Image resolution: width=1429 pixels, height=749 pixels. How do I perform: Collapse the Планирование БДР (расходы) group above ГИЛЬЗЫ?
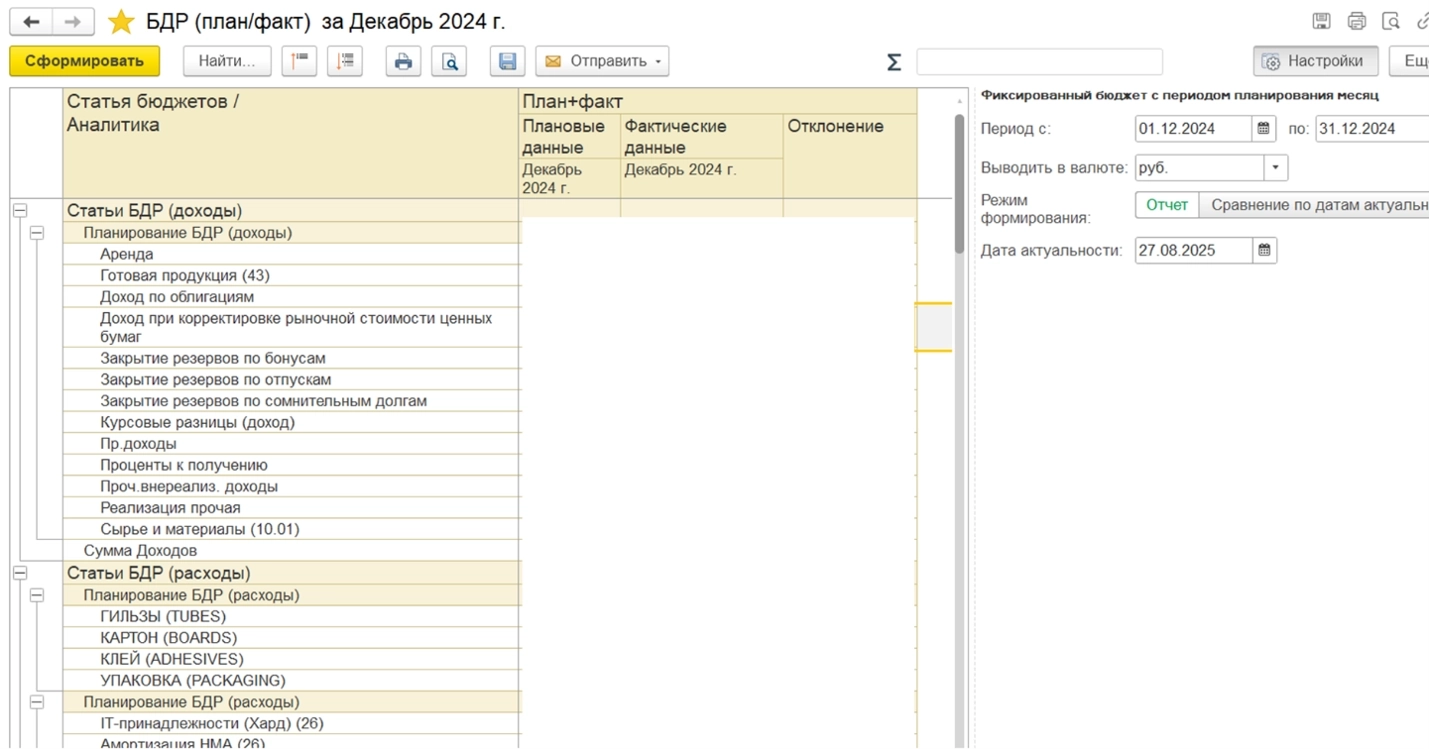37,595
